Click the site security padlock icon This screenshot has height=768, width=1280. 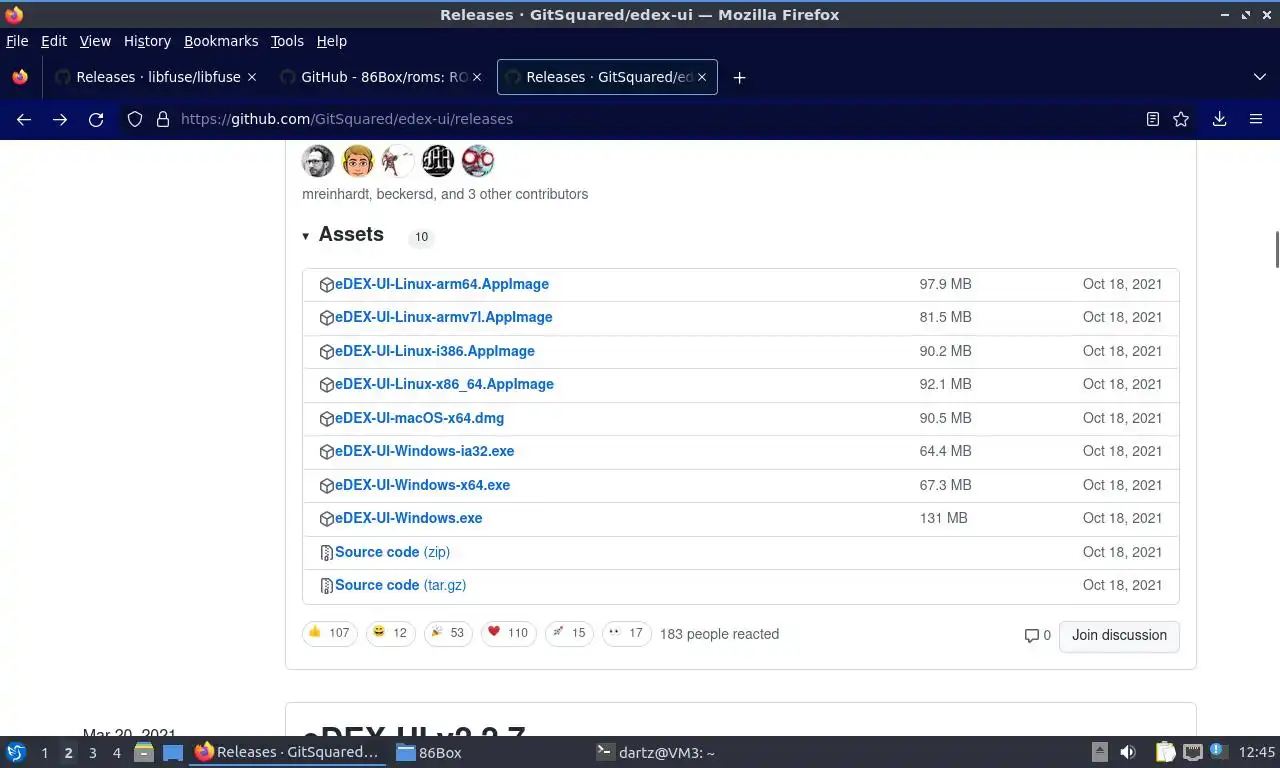tap(163, 119)
